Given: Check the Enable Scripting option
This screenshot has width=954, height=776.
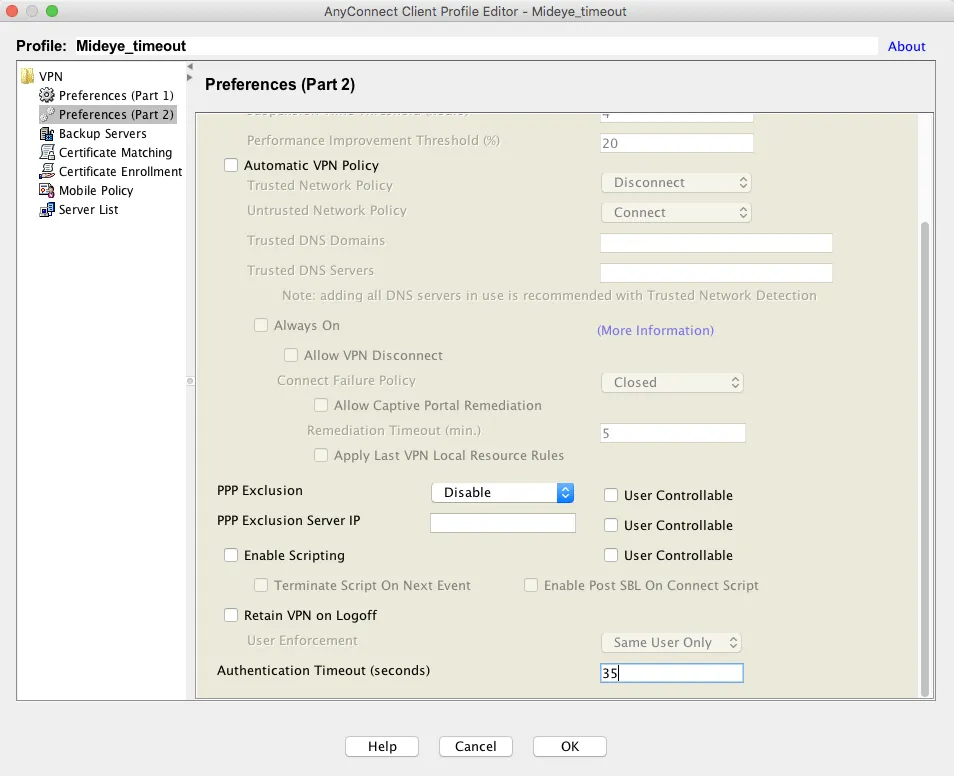Looking at the screenshot, I should click(231, 555).
